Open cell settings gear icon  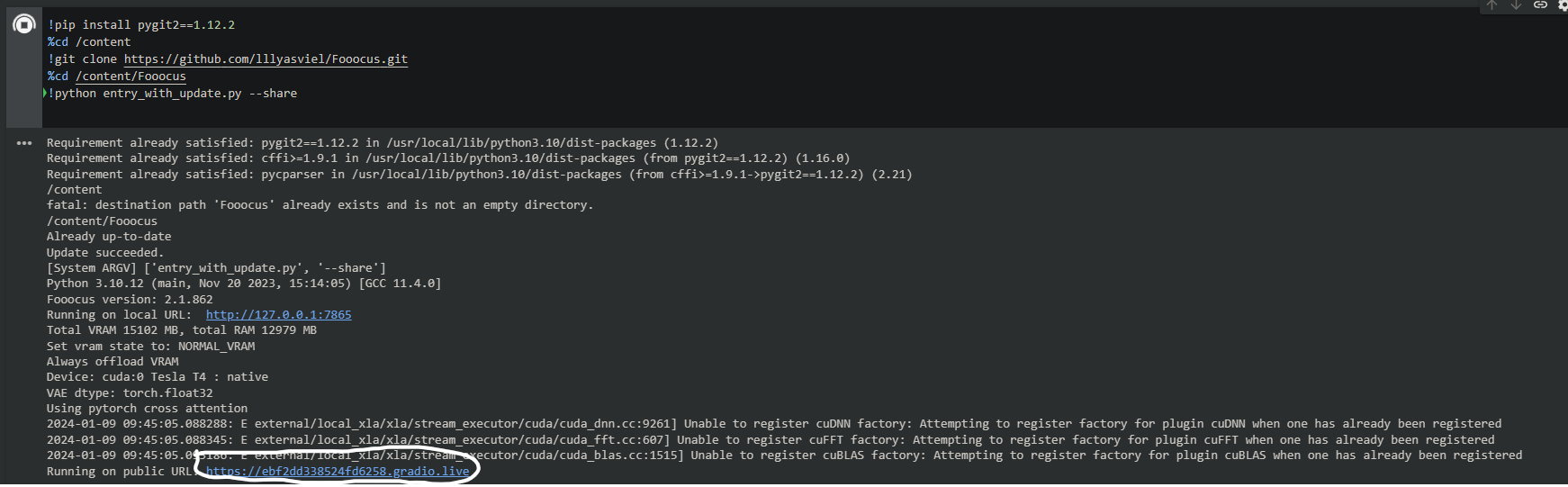tap(1563, 5)
